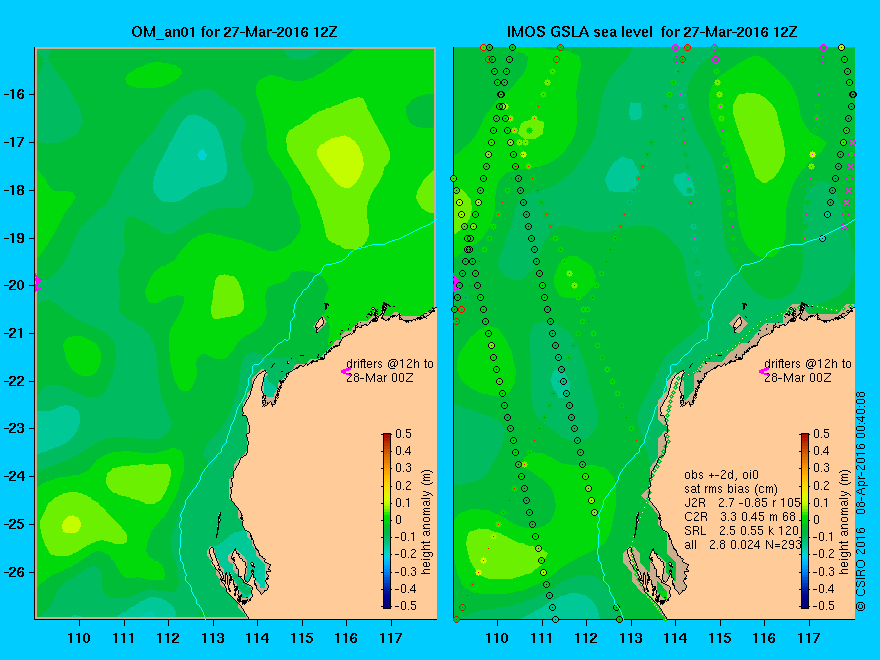
Task: Click the '0.3' tick on left colorbar
Action: [404, 468]
